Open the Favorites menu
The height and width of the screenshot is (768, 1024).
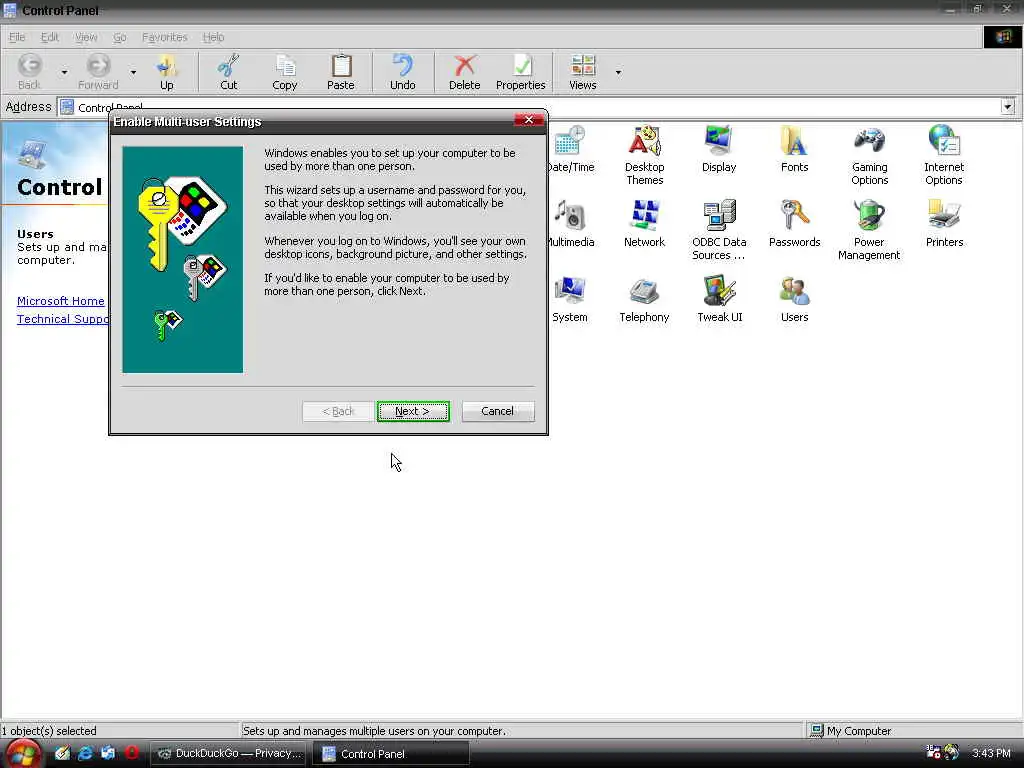point(165,37)
